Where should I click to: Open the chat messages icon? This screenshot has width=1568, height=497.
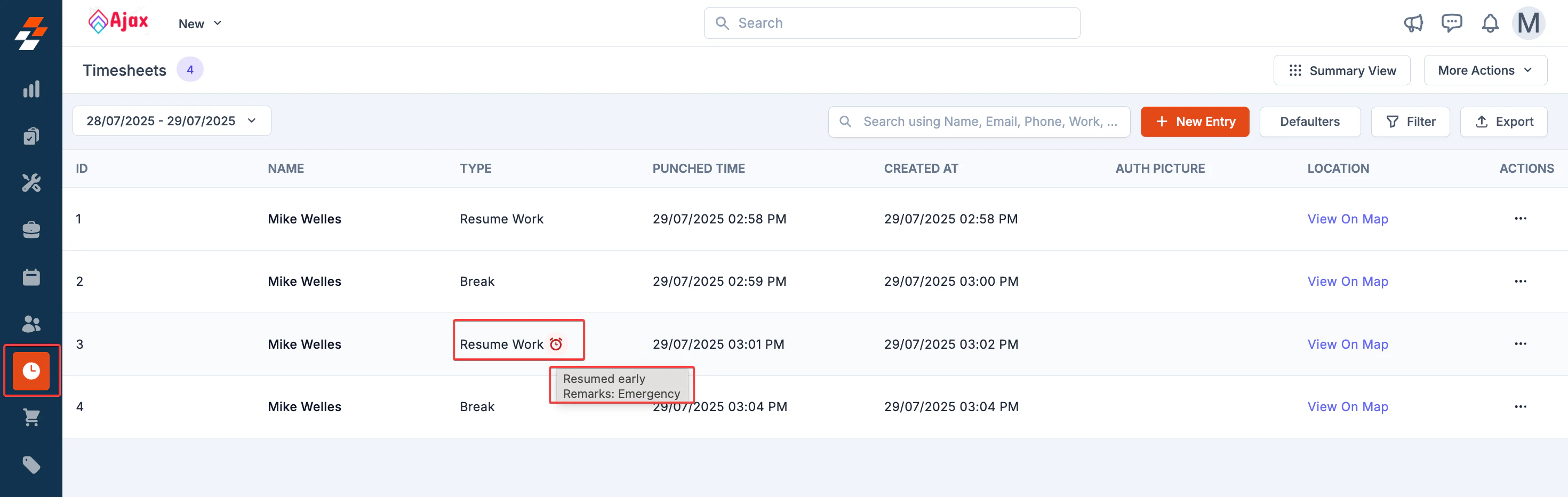(x=1452, y=23)
